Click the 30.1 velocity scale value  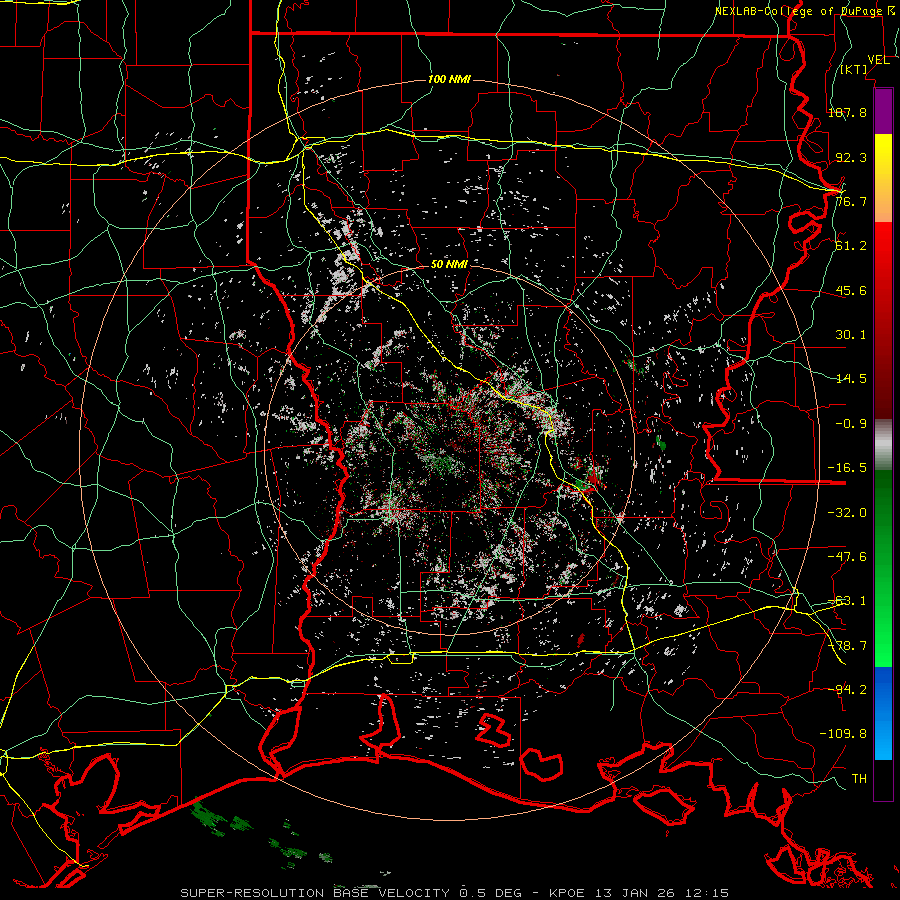tap(851, 335)
